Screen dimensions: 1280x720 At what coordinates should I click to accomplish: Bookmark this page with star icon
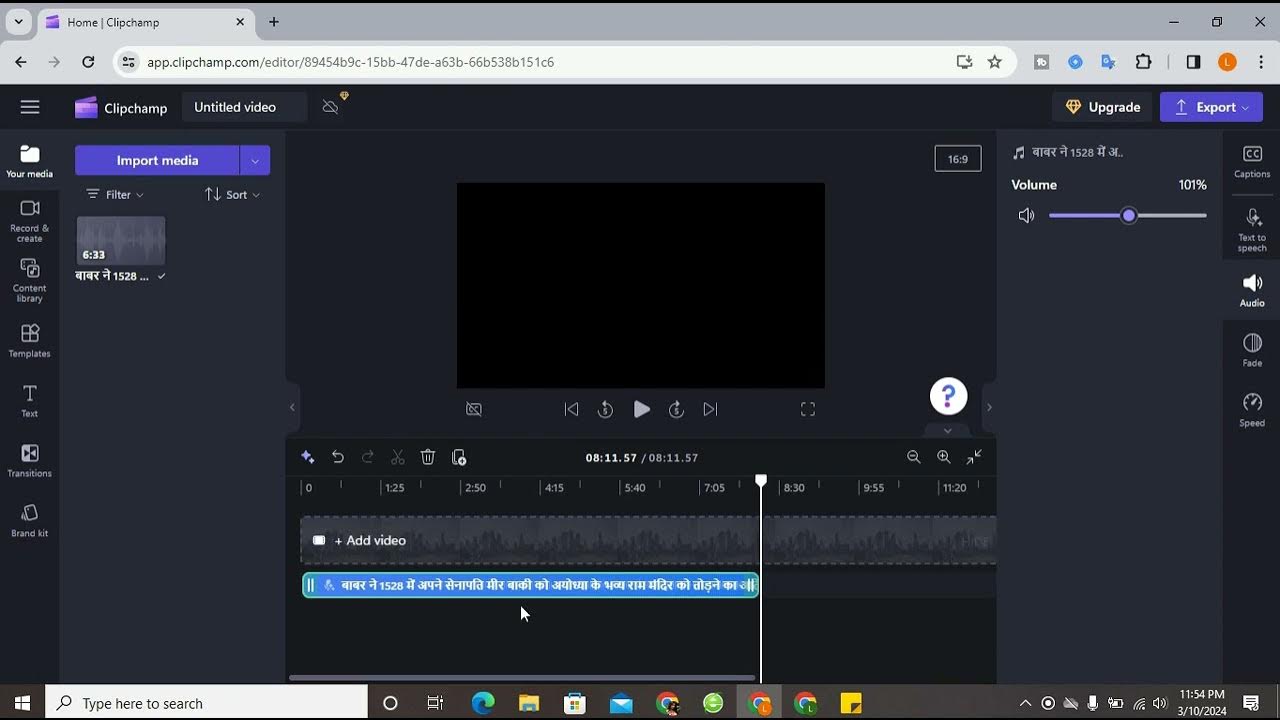point(994,62)
